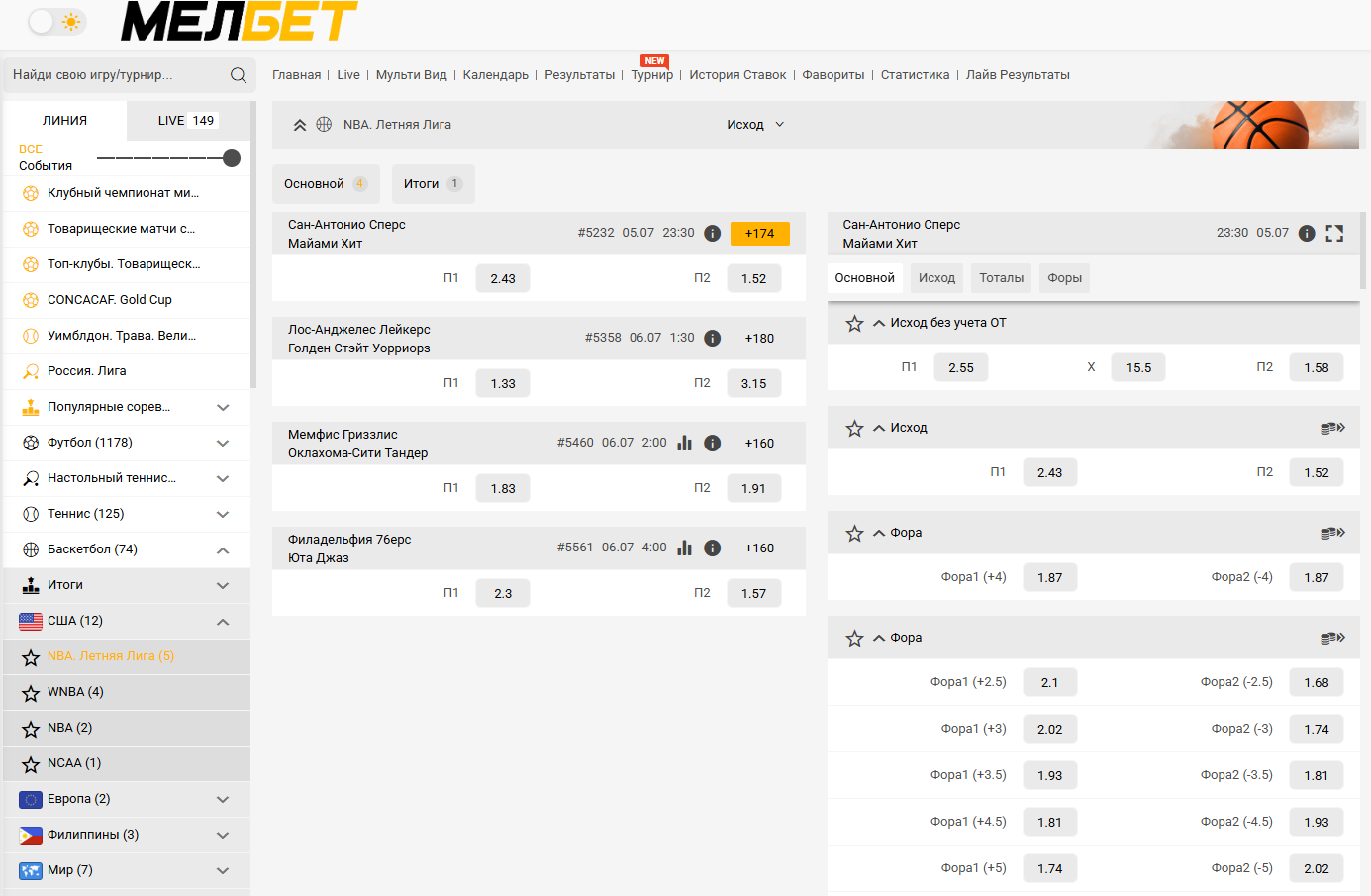The height and width of the screenshot is (896, 1371).
Task: Click the trophy icon of Популярные соревнования
Action: [31, 407]
